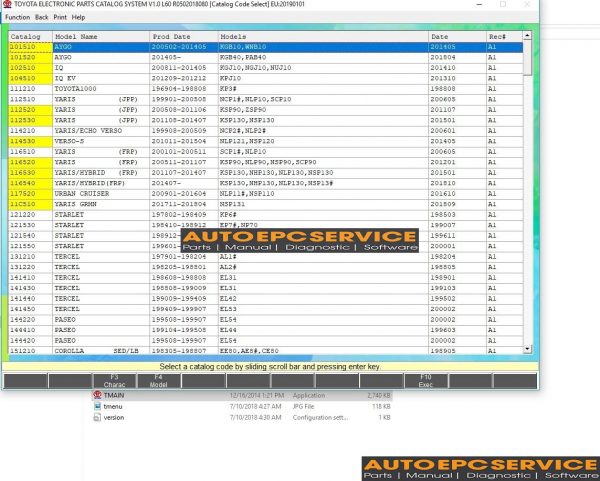Select catalog code 112510 YARIS JPP
Image resolution: width=600 pixels, height=481 pixels.
pyautogui.click(x=30, y=99)
